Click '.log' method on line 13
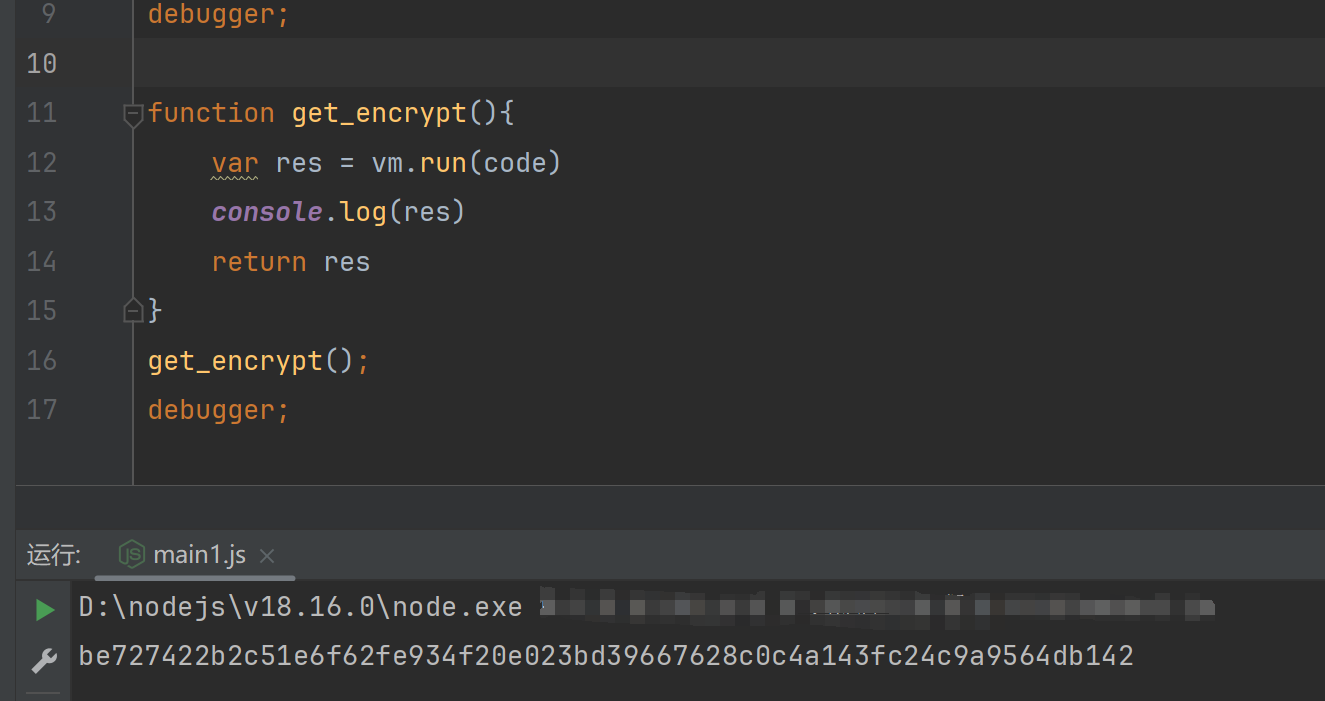The width and height of the screenshot is (1325, 701). (355, 212)
